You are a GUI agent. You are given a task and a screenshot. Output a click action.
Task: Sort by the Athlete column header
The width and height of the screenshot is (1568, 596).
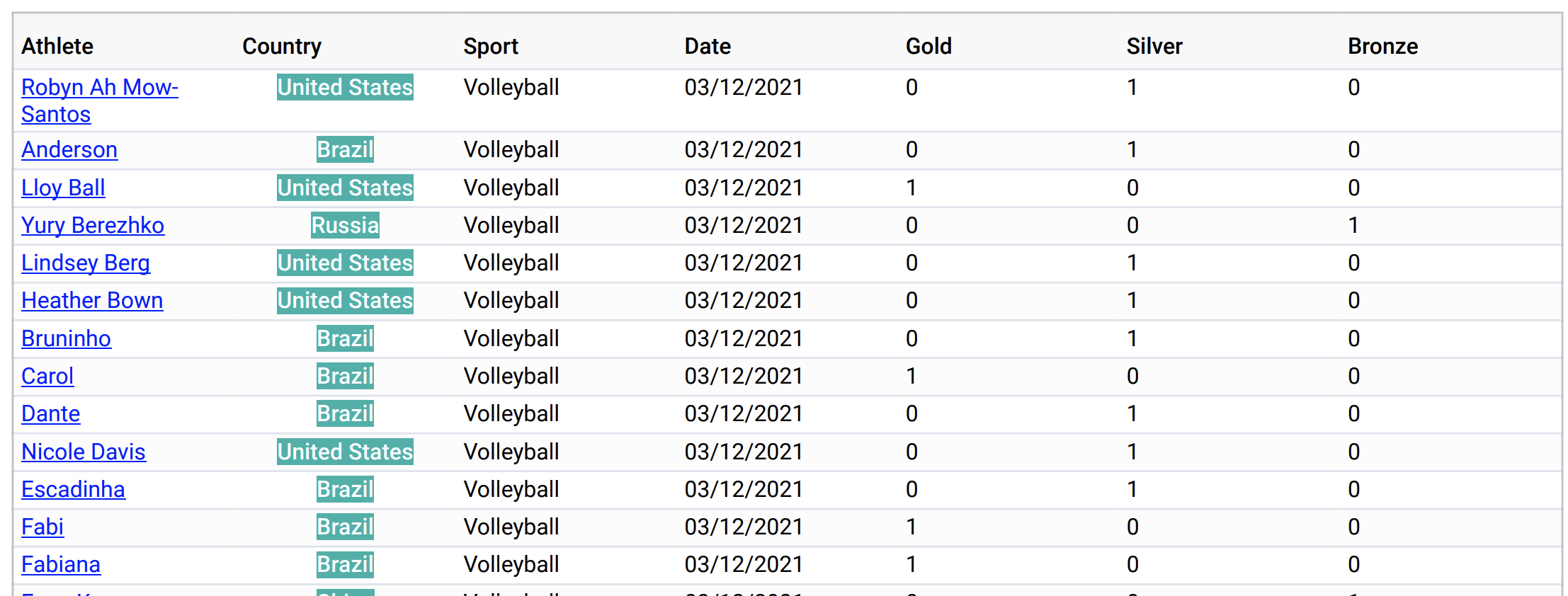coord(57,46)
